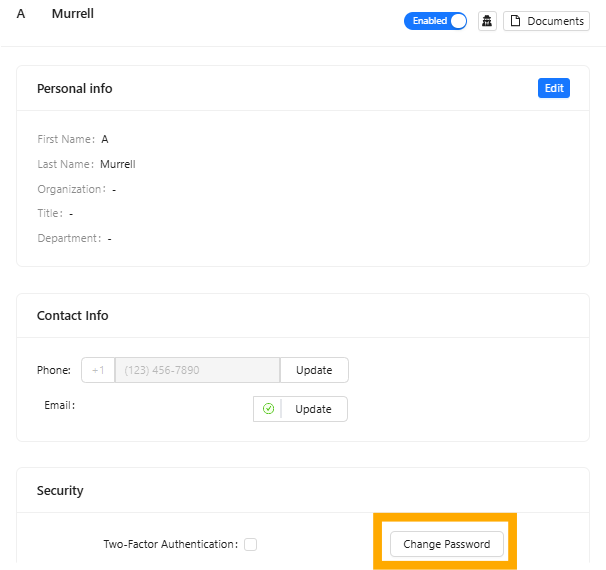Click the Organization field label
Viewport: 606px width, 570px height.
click(x=70, y=189)
